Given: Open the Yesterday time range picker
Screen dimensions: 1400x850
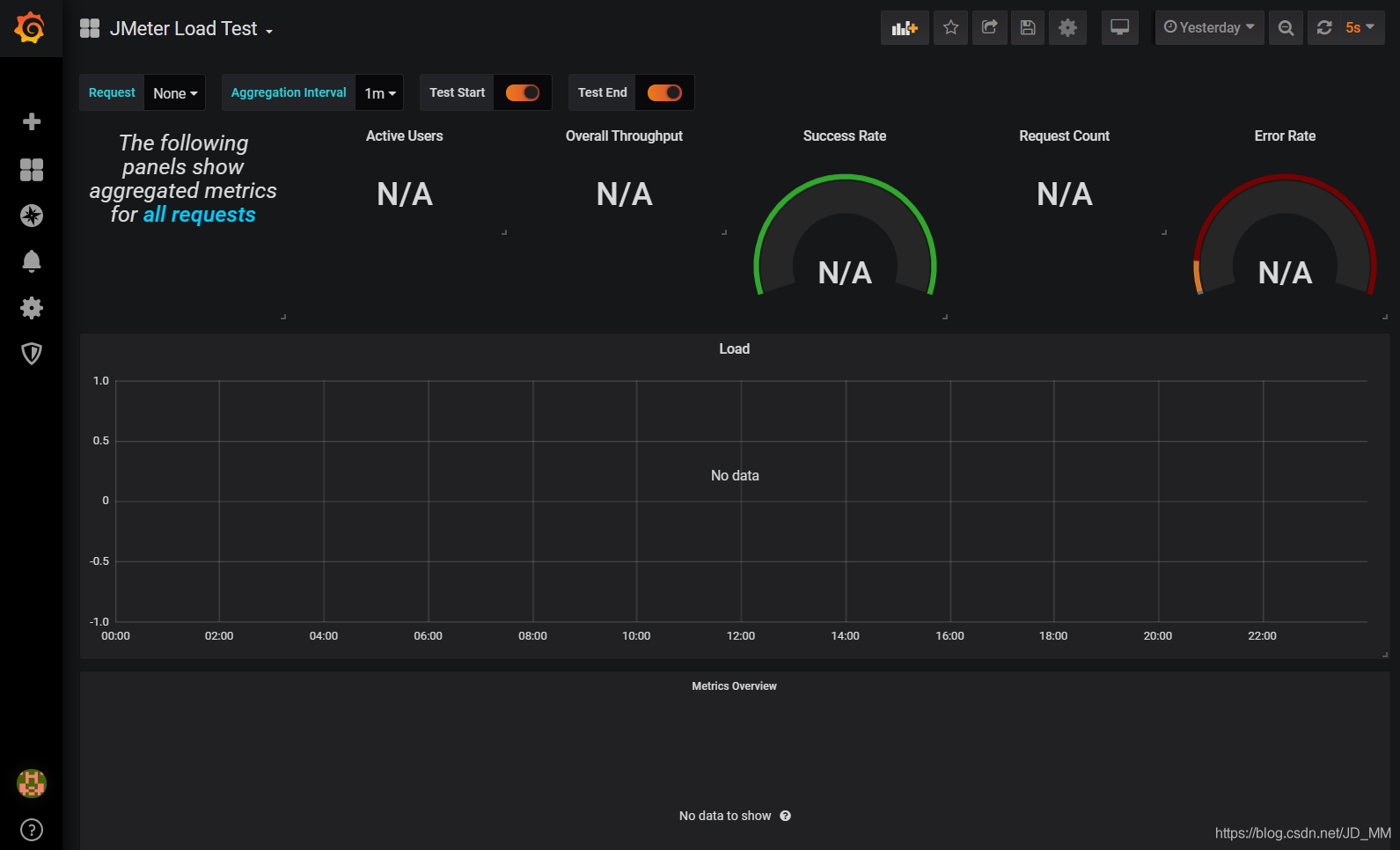Looking at the screenshot, I should [1210, 28].
